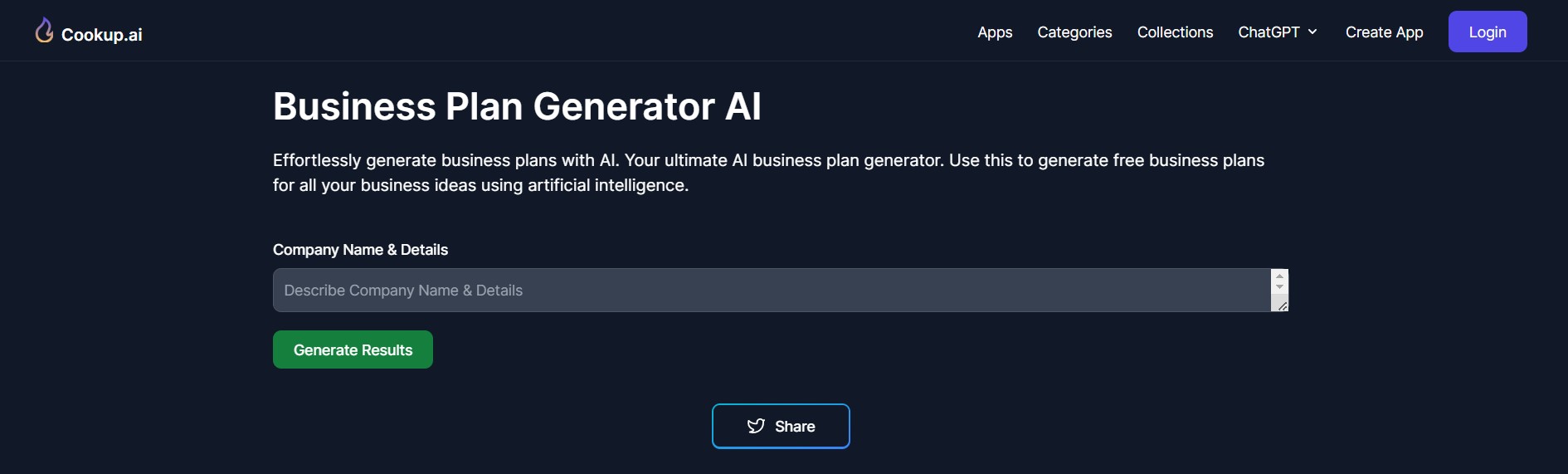Click the Company Name & Details label

[360, 250]
